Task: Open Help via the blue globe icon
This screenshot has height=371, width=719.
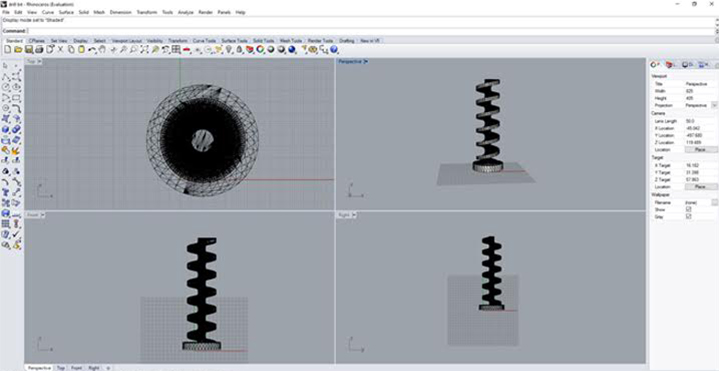Action: click(334, 49)
